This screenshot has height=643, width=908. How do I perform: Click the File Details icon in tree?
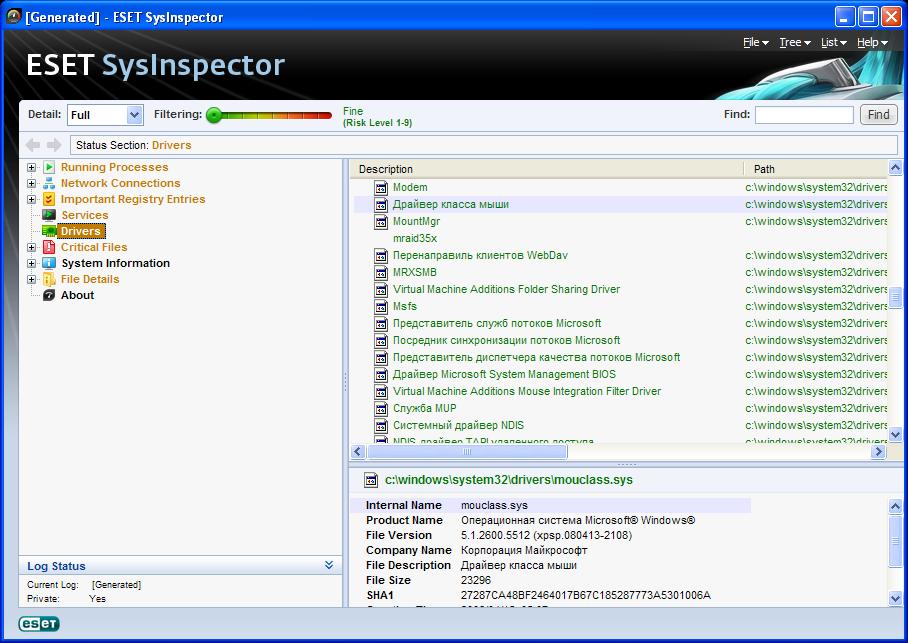[x=49, y=279]
